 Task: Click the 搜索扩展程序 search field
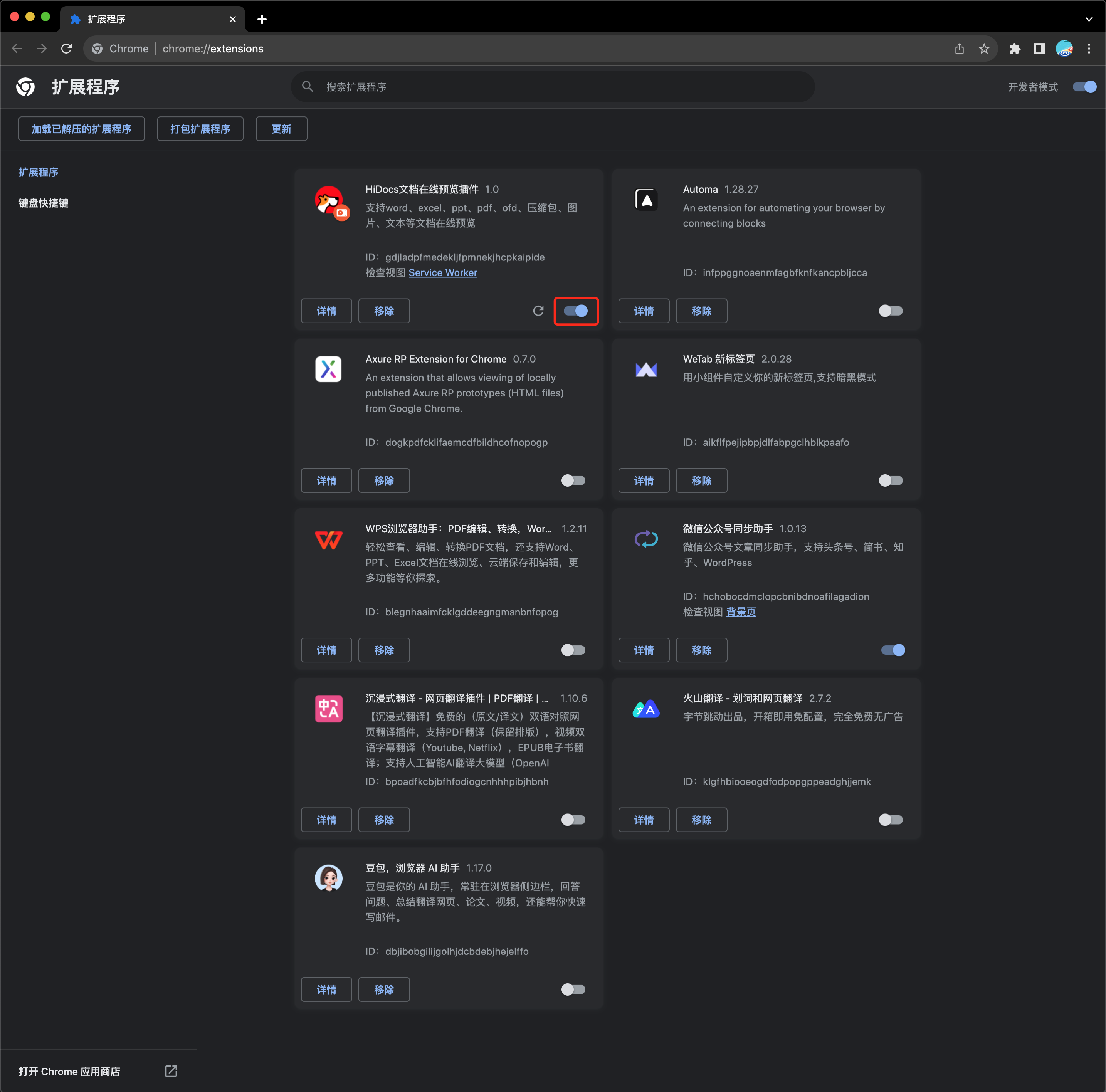(x=553, y=87)
